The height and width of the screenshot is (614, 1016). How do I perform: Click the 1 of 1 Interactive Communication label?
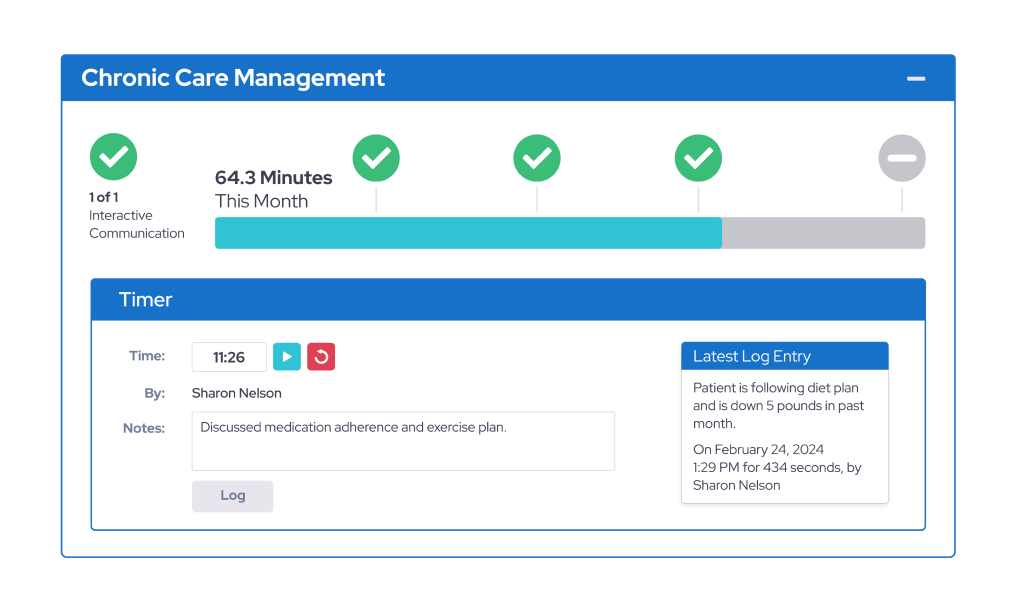pyautogui.click(x=136, y=216)
